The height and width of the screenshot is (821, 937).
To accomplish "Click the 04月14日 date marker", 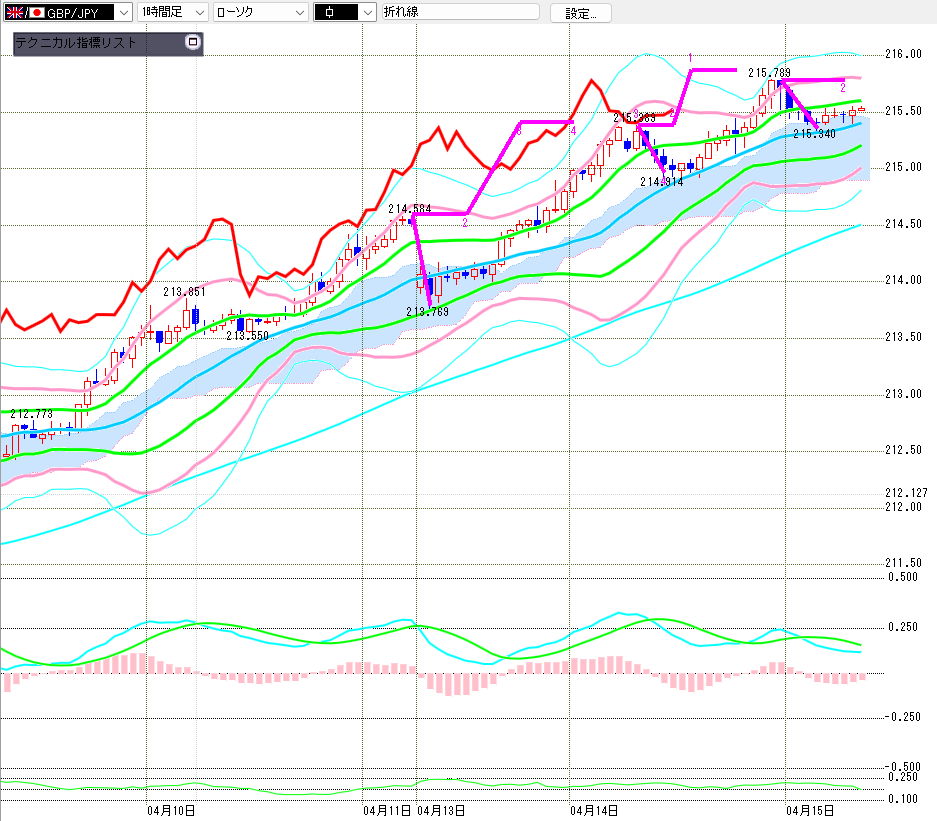I will [593, 809].
